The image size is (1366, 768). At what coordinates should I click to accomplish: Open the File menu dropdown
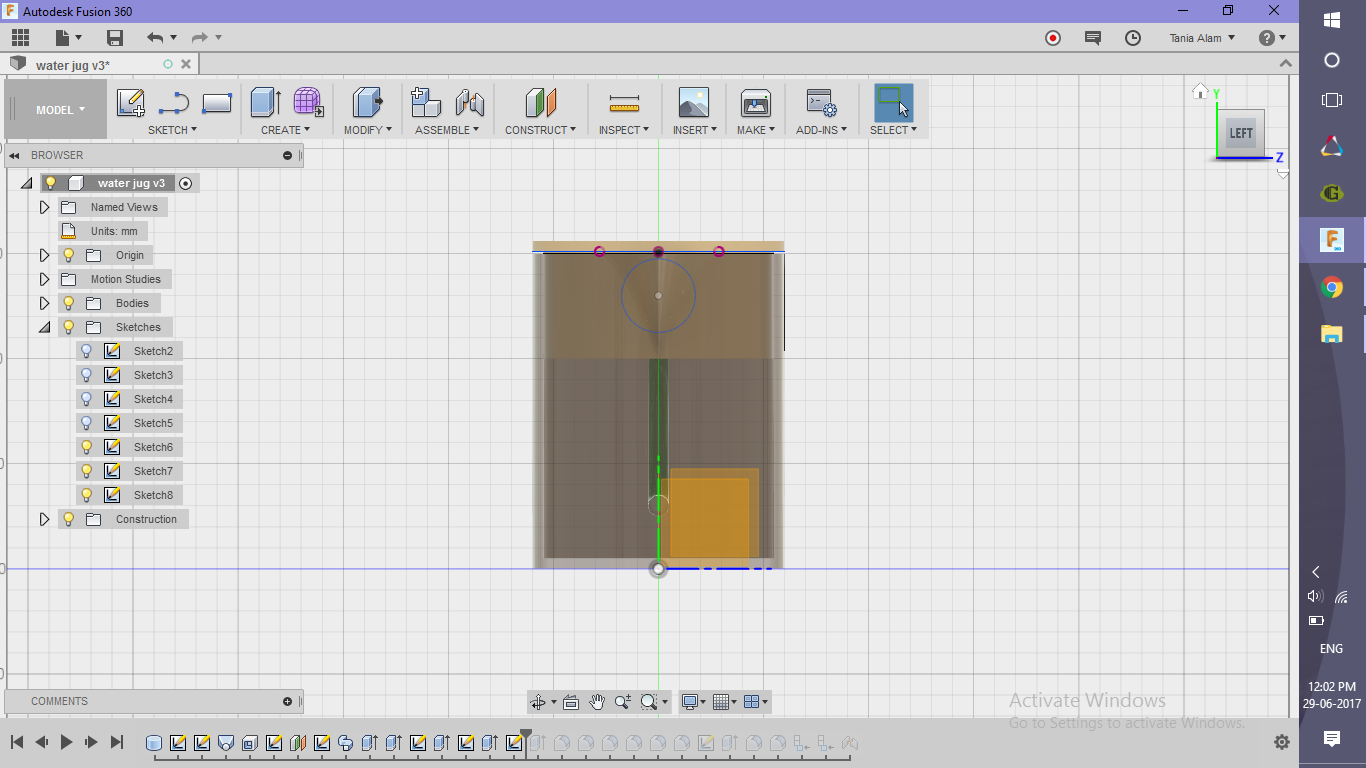pos(69,38)
